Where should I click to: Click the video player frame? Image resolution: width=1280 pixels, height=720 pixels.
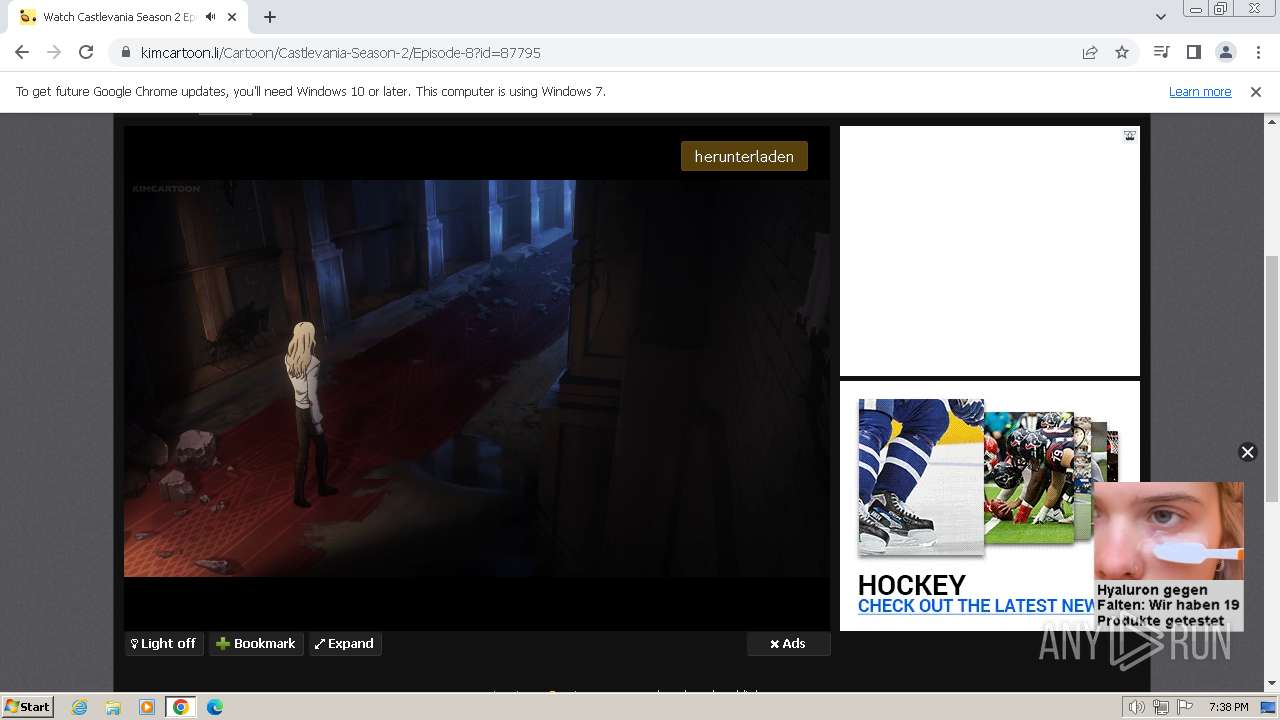(x=477, y=378)
